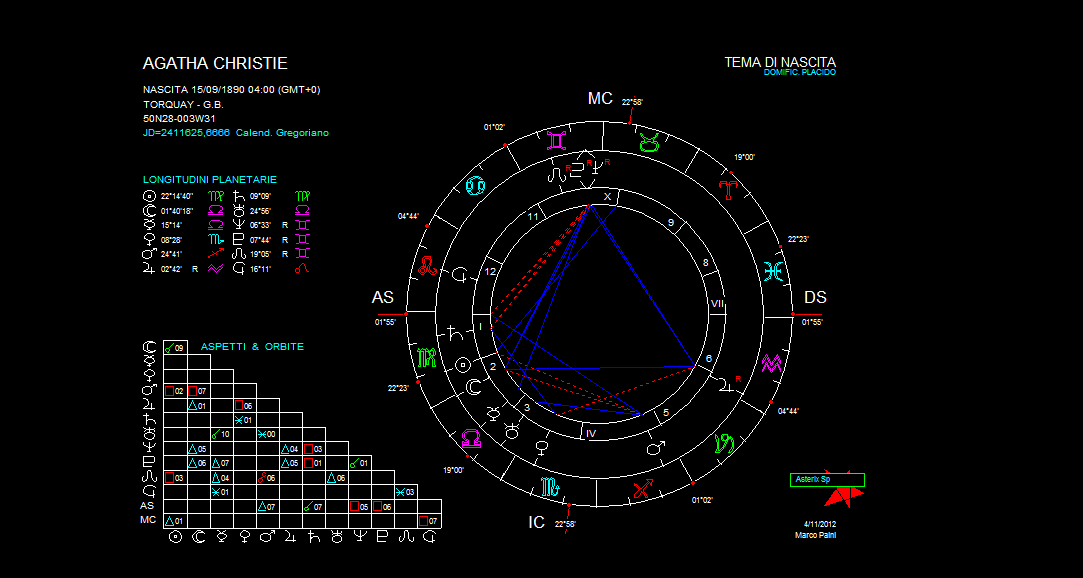
Task: Select the IC label below the wheel
Action: point(537,522)
